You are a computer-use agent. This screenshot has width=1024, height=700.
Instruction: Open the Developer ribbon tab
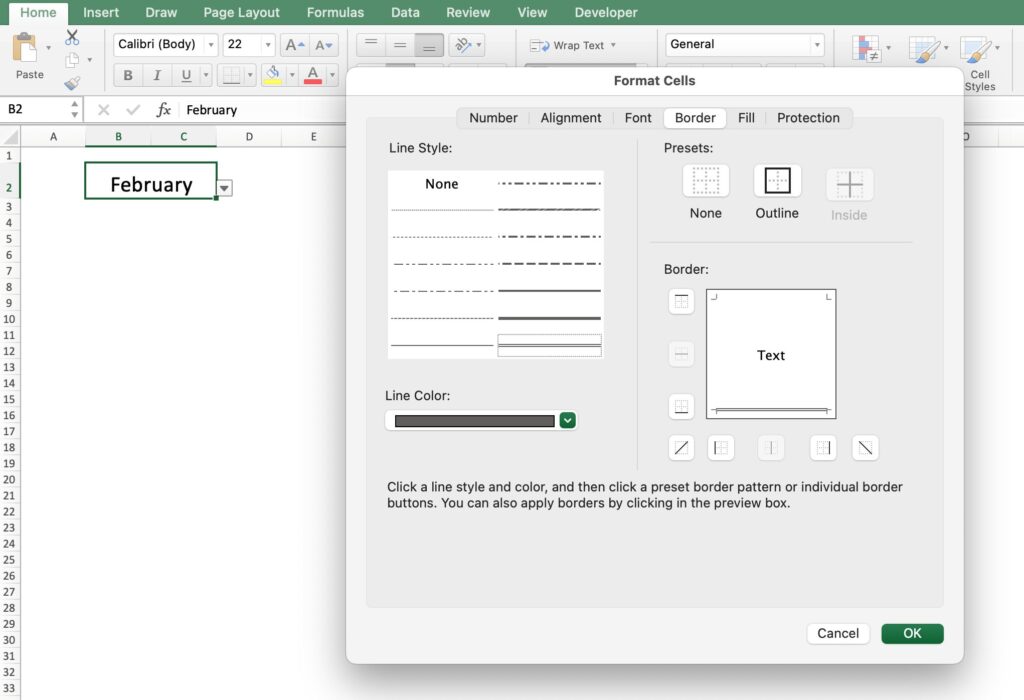coord(606,12)
